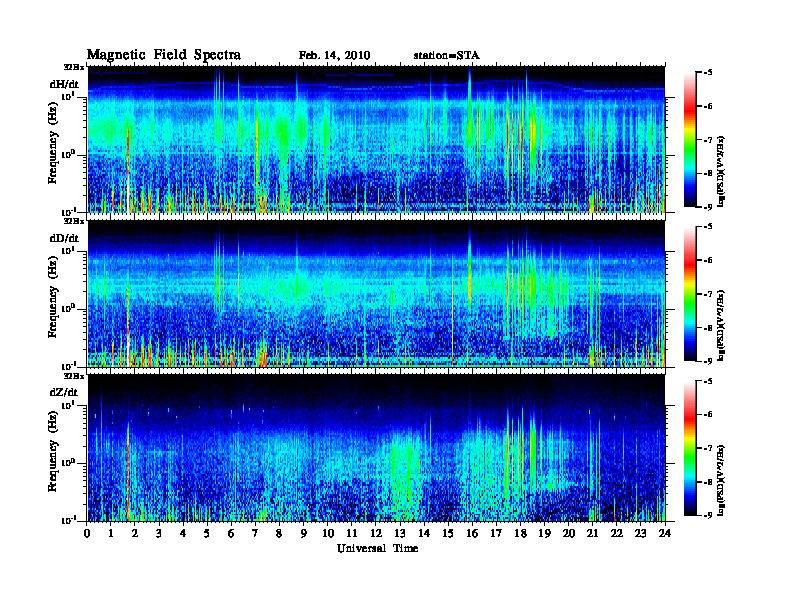
Task: Click hour label "3" on time axis
Action: [159, 533]
